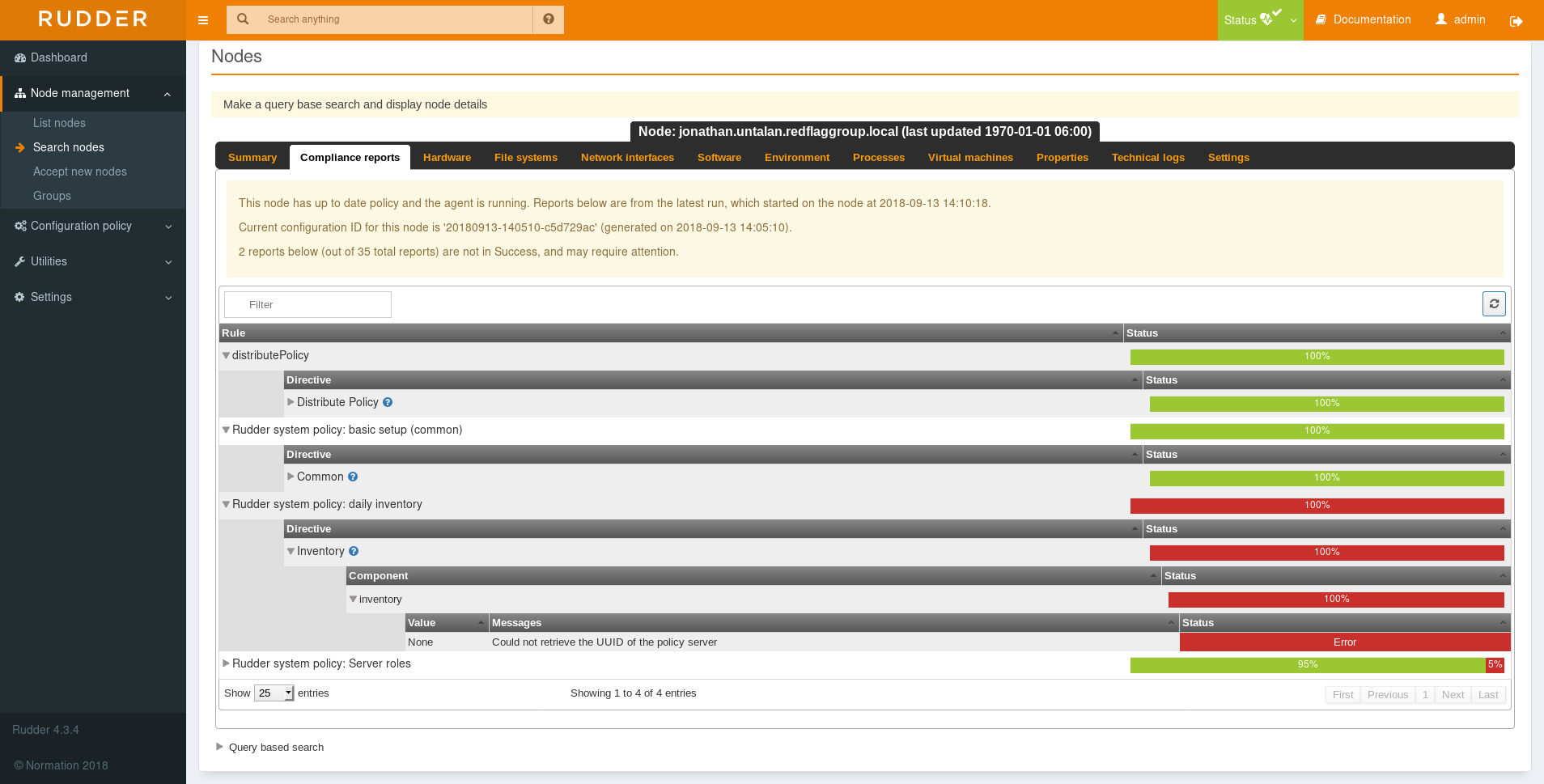Focus the Search anything field
1544x784 pixels.
tap(395, 19)
